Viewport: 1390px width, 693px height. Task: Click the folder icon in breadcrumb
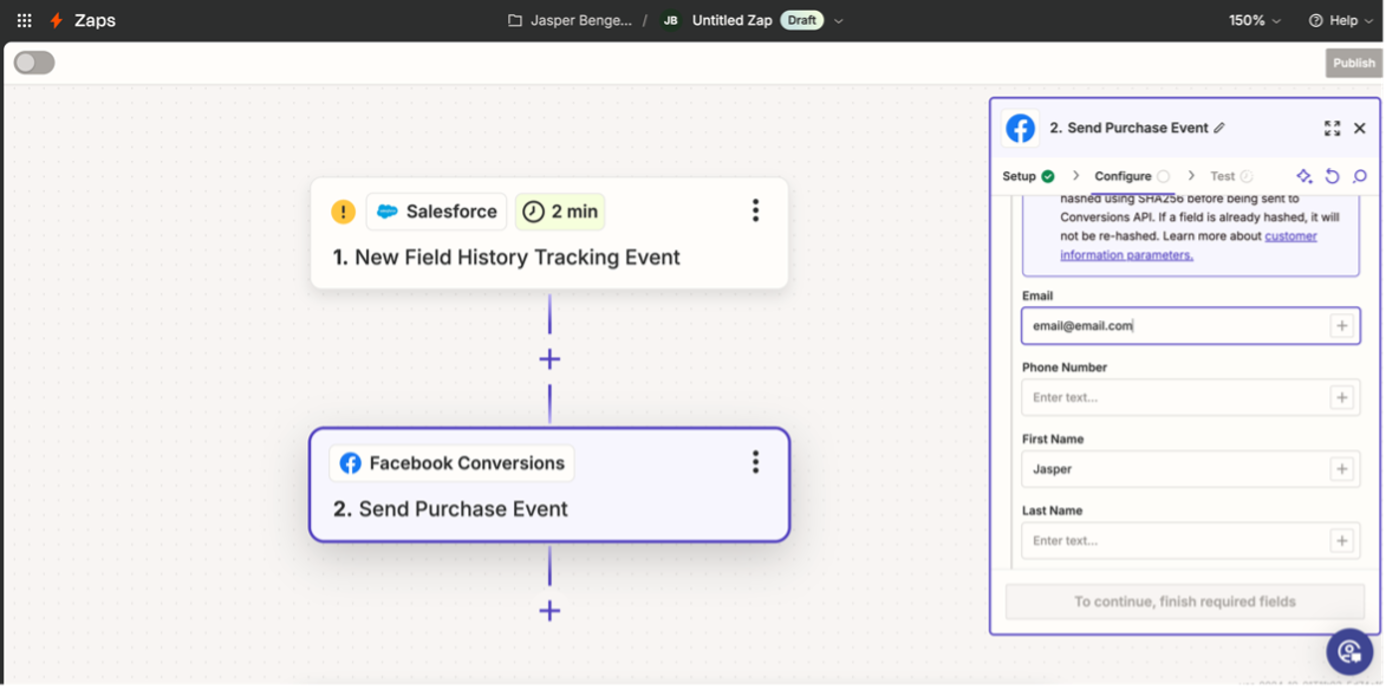tap(515, 20)
